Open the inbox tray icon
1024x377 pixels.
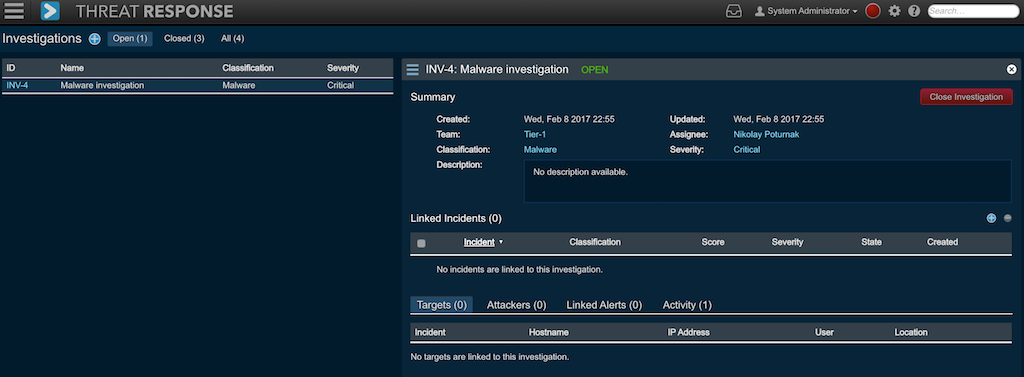pyautogui.click(x=734, y=11)
